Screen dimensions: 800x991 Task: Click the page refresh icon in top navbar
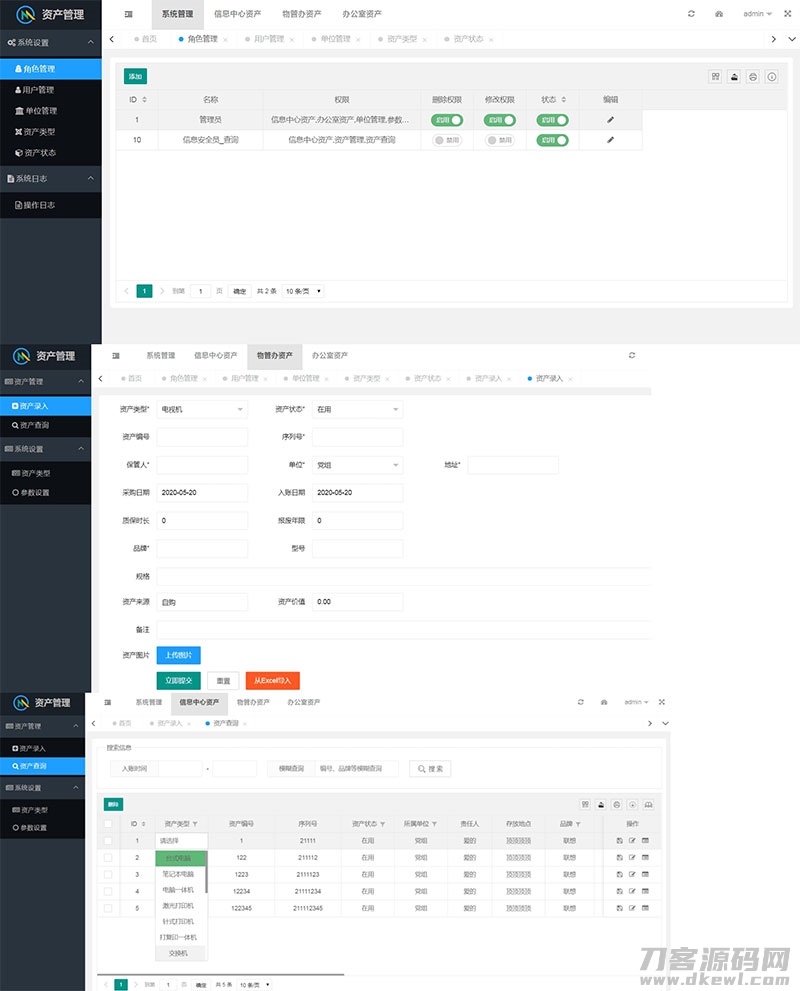[689, 14]
